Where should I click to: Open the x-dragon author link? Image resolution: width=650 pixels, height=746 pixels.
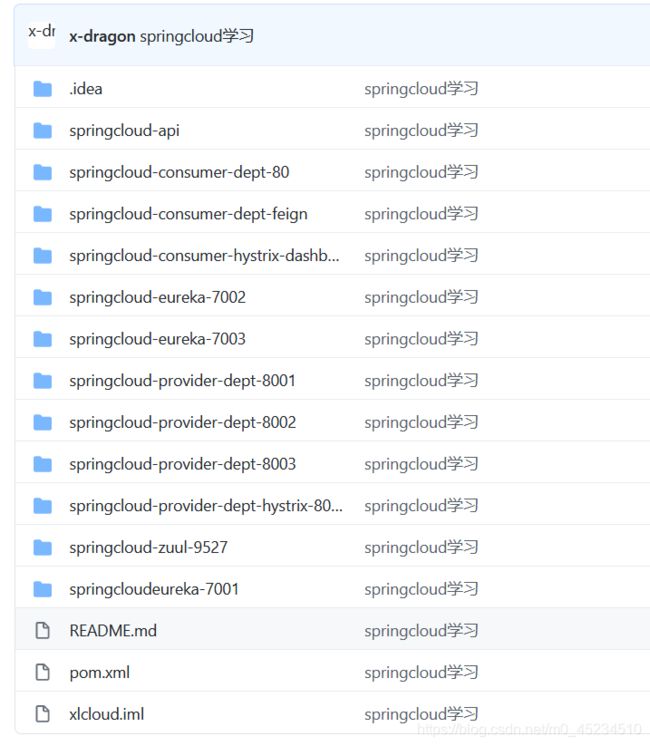point(102,37)
